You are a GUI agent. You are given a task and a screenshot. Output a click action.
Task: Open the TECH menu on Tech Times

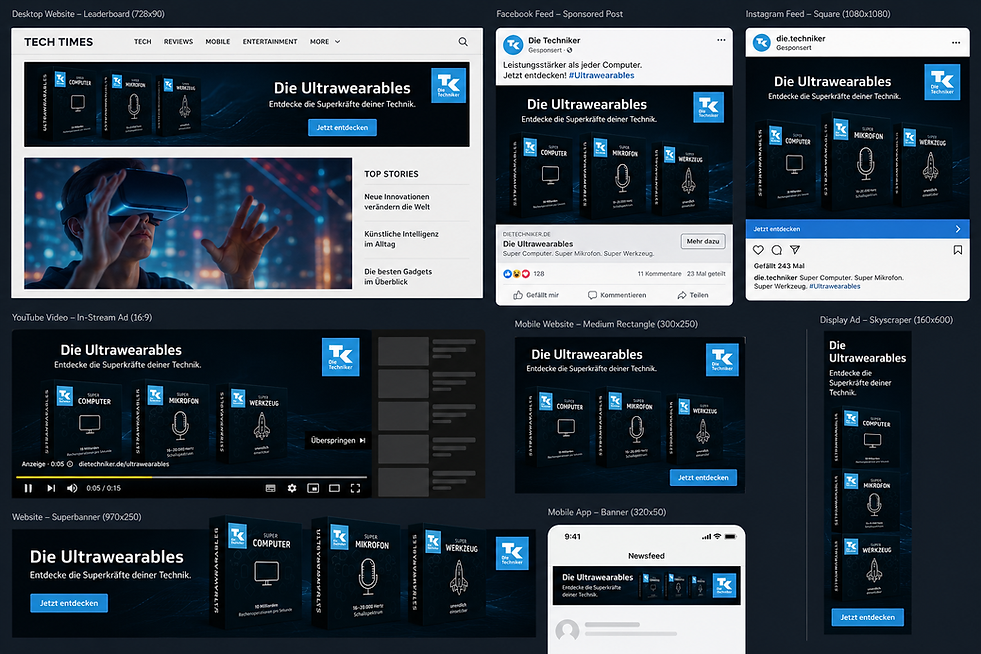[x=143, y=42]
